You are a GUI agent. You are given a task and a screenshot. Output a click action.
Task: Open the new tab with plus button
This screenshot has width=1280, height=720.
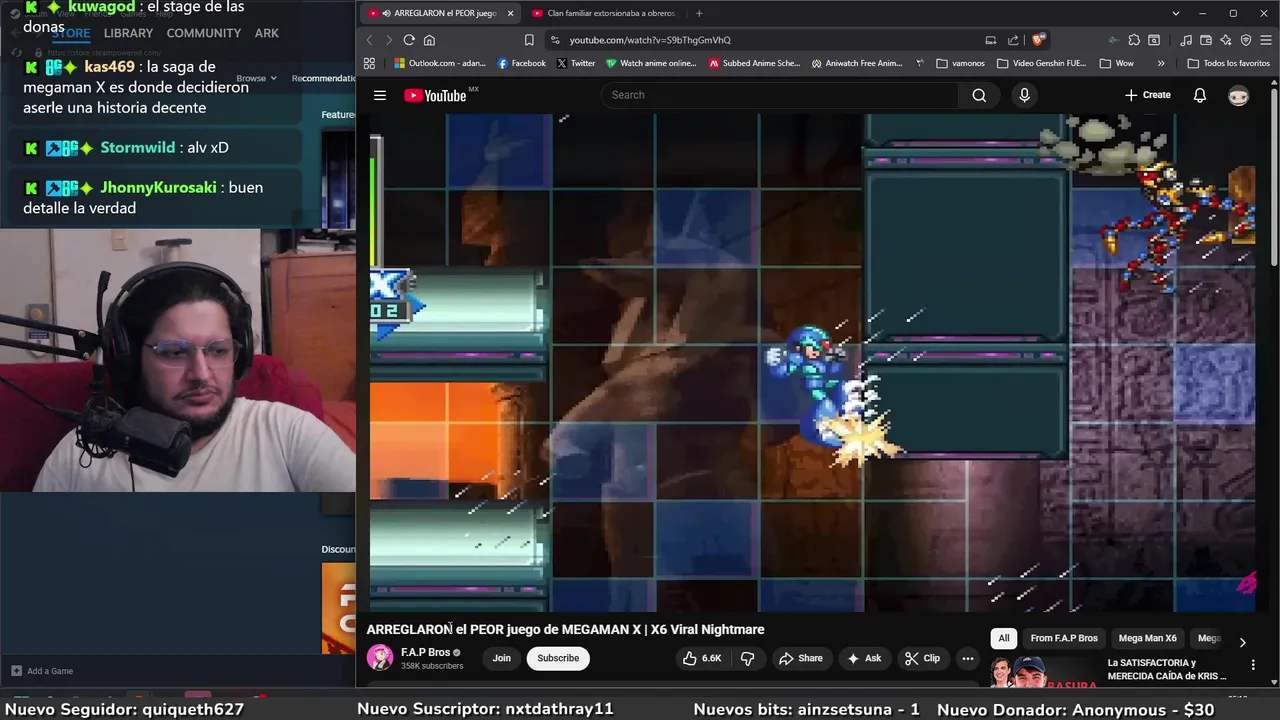tap(699, 13)
